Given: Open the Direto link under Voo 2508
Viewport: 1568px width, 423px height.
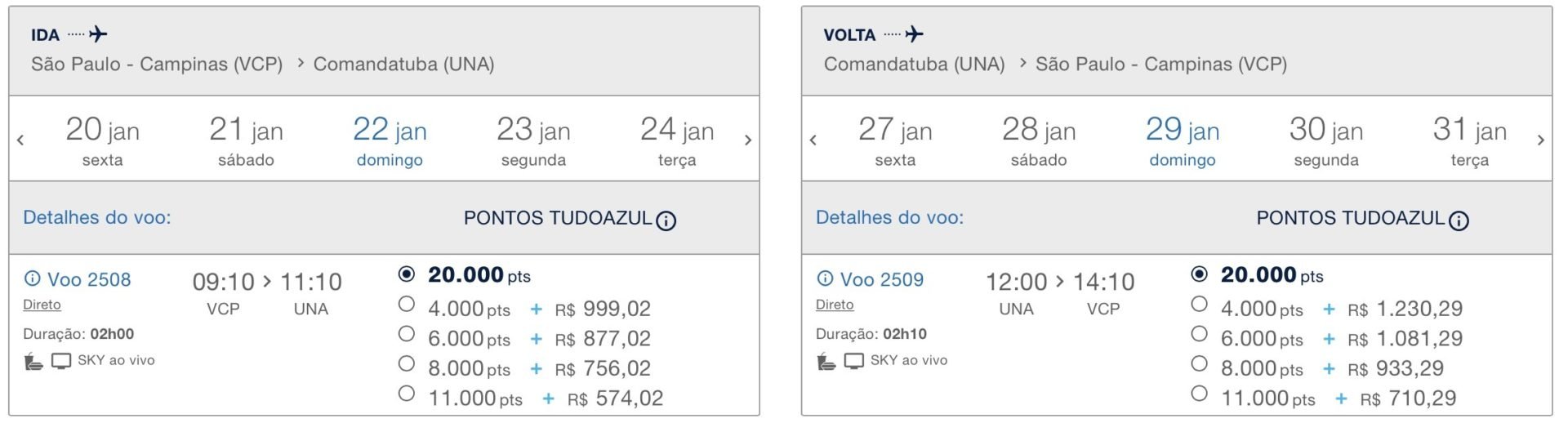Looking at the screenshot, I should coord(42,305).
